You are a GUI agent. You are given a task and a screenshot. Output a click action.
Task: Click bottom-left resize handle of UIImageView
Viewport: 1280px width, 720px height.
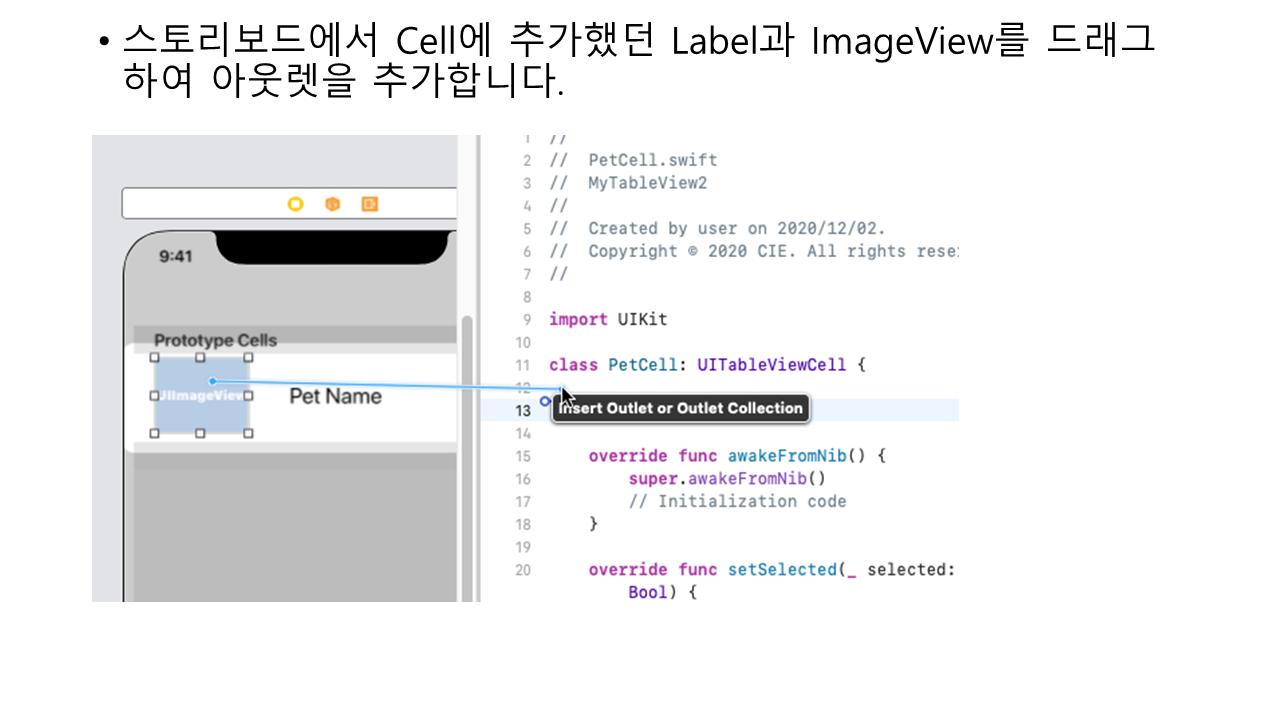click(x=154, y=433)
